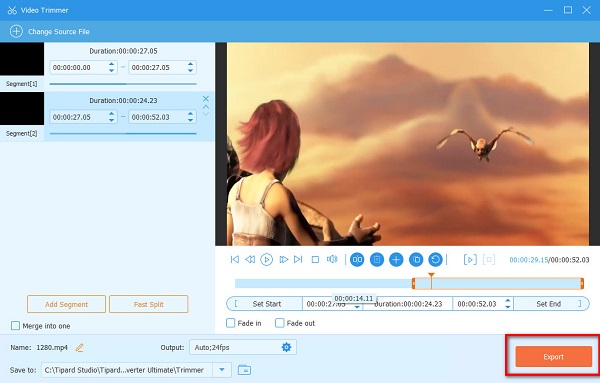Decrease Segment 2 start time stepper
The height and width of the screenshot is (383, 600).
111,120
